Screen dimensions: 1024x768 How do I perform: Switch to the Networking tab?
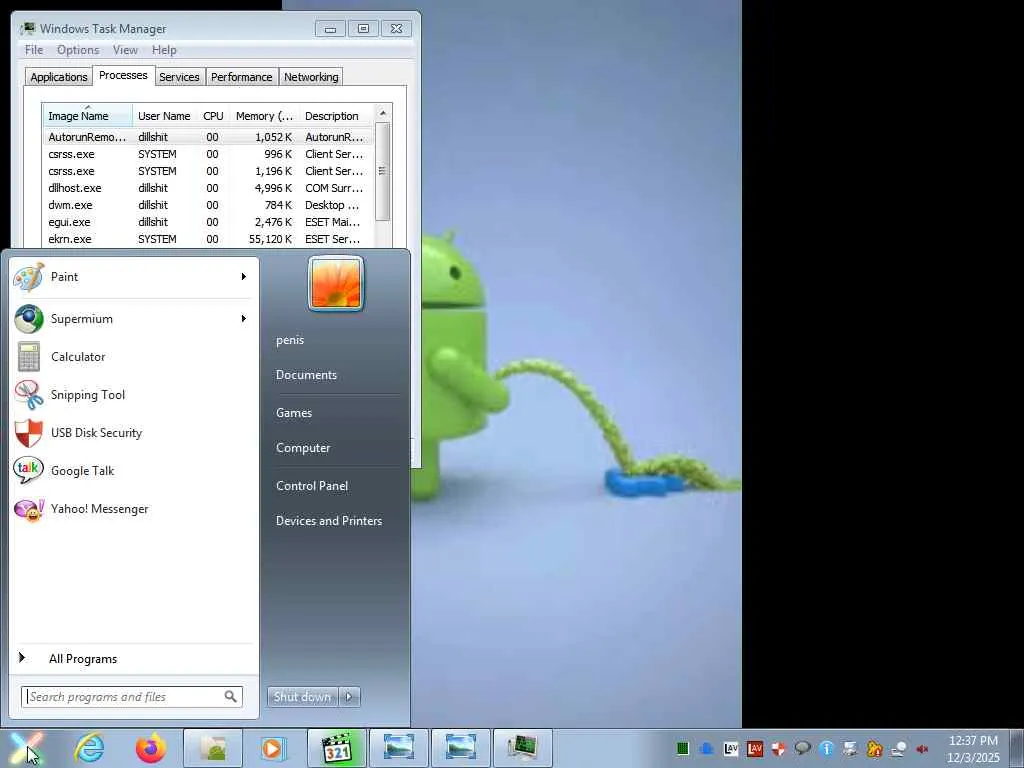pyautogui.click(x=311, y=77)
